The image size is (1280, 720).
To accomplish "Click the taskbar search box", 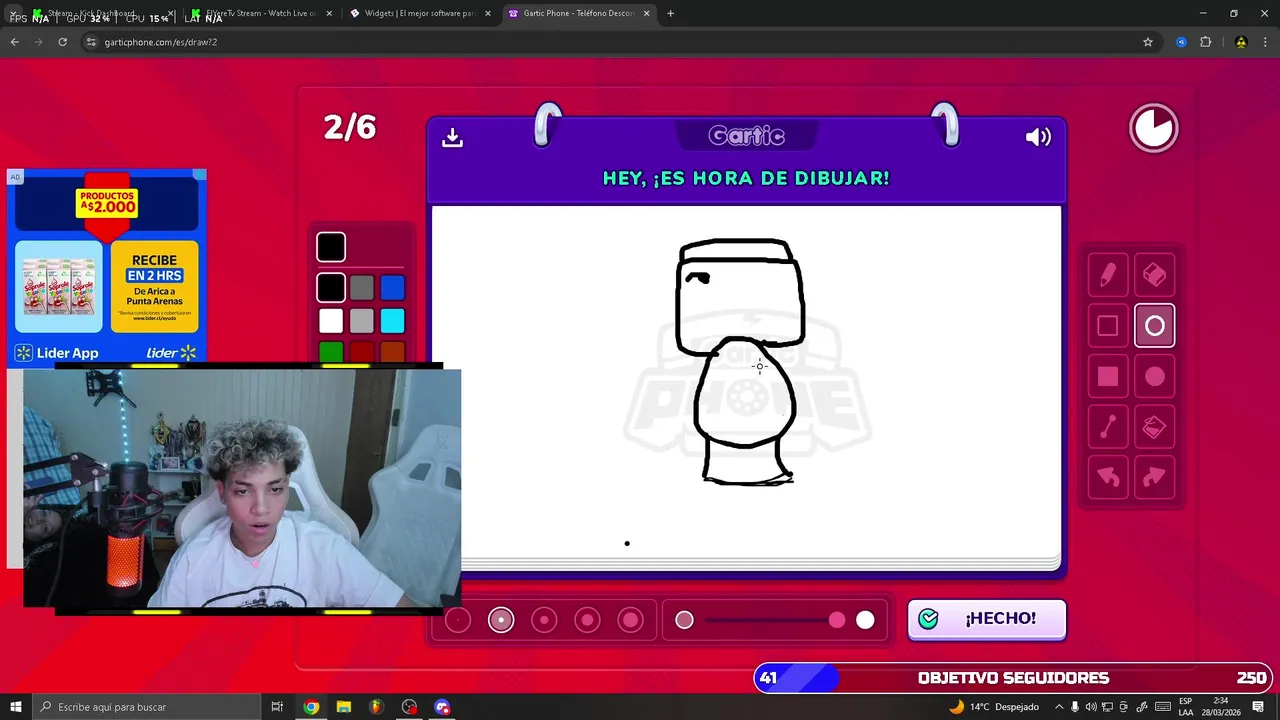I will [145, 707].
